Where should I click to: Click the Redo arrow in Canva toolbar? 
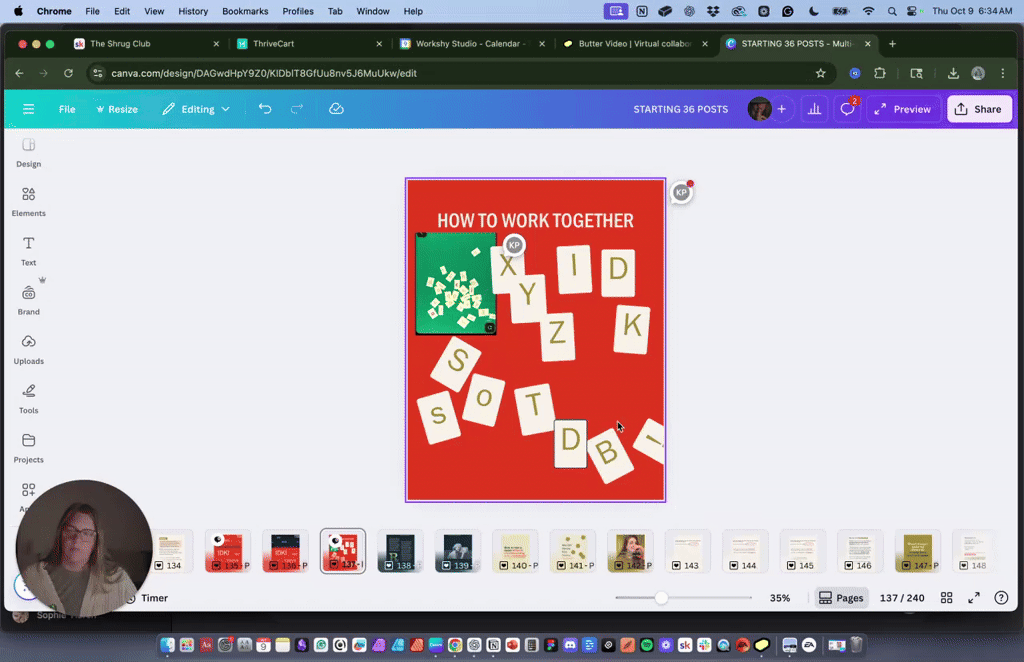coord(296,109)
